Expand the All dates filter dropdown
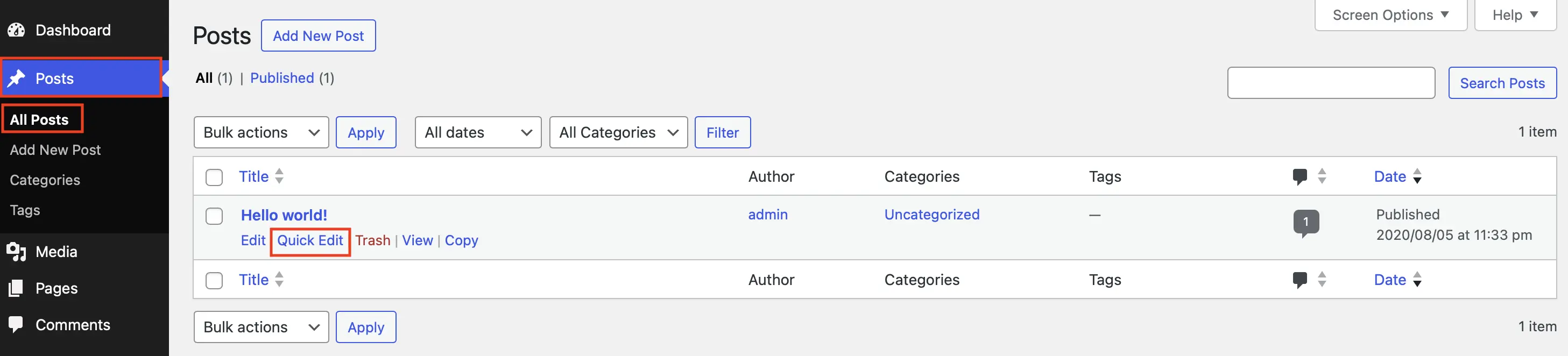The image size is (1568, 356). [x=477, y=132]
